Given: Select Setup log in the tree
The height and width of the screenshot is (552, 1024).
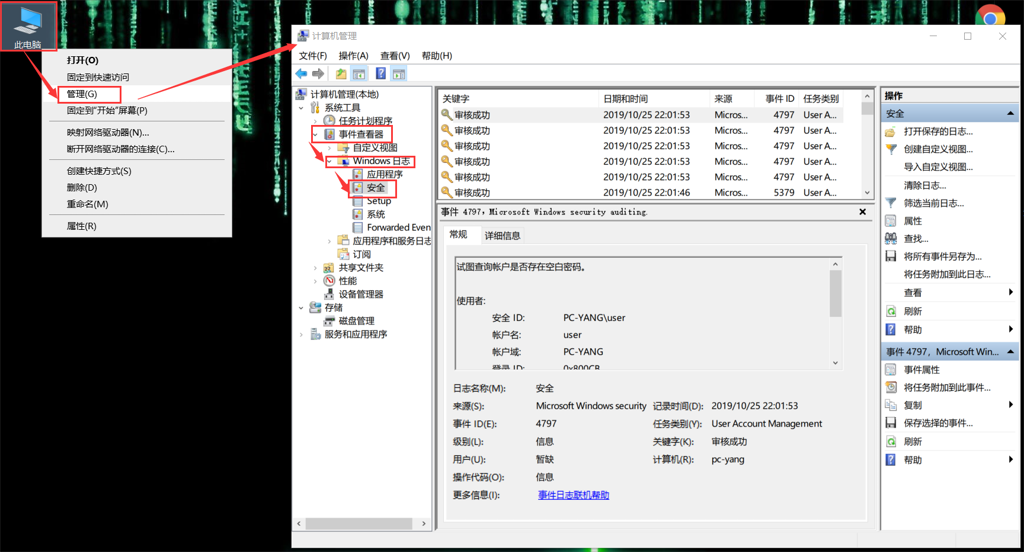Looking at the screenshot, I should click(x=378, y=201).
